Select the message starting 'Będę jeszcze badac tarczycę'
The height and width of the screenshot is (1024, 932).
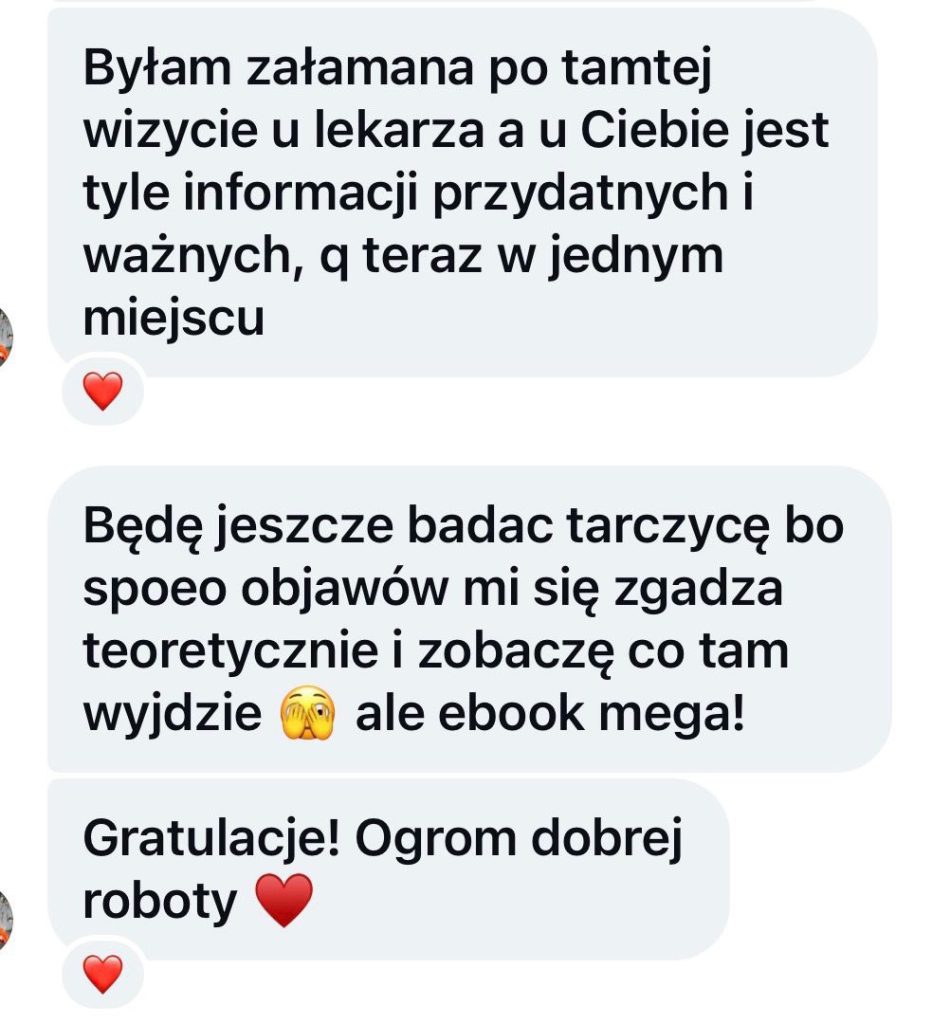(x=470, y=618)
